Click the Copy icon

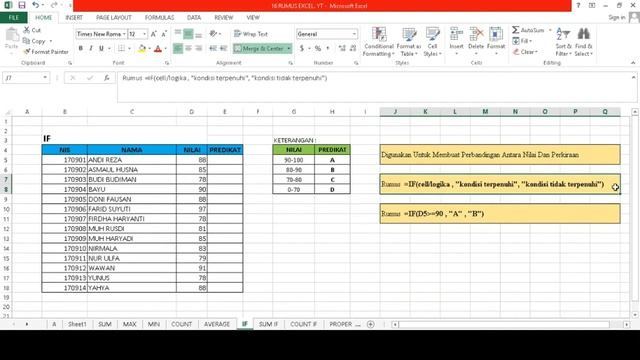27,41
